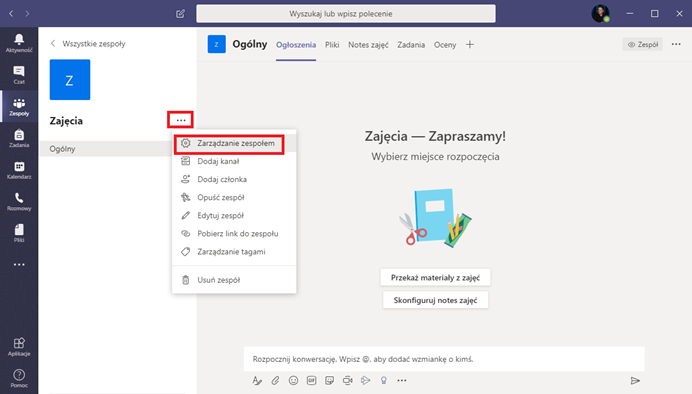Click the Zespół visibility button
692x394 pixels.
coord(643,44)
